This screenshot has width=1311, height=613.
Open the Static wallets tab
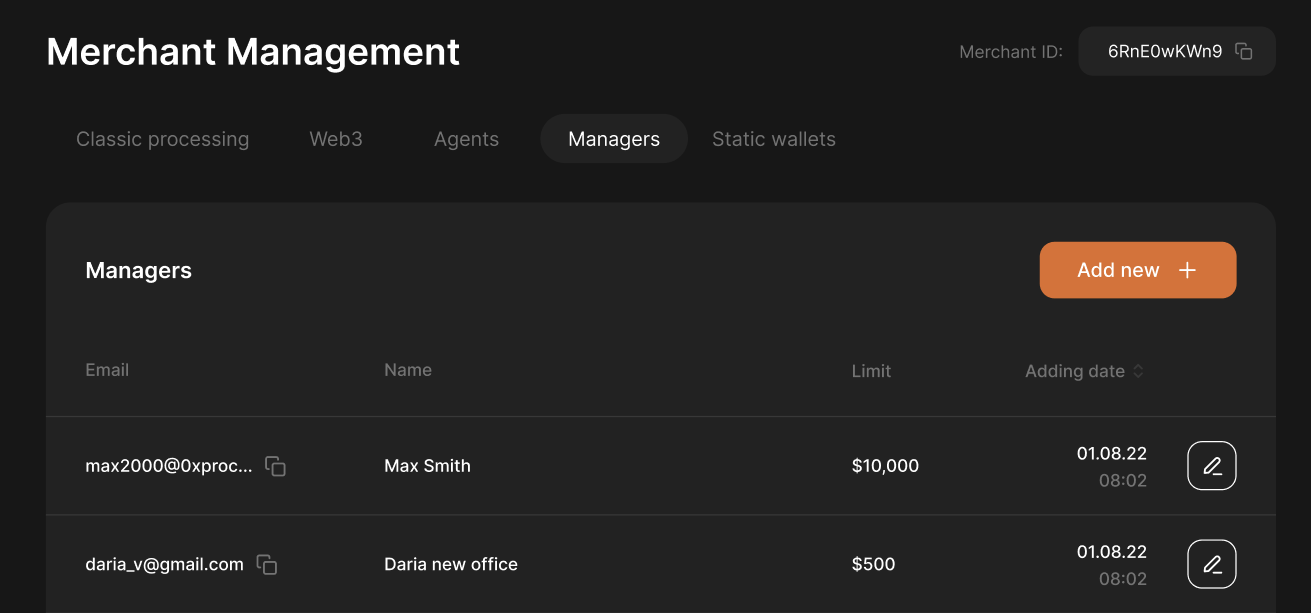click(x=773, y=139)
